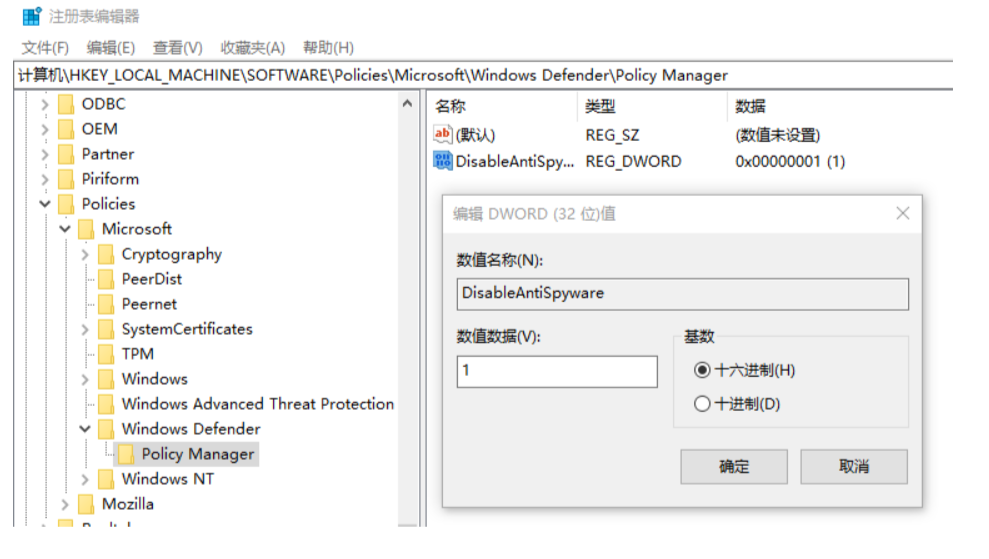The height and width of the screenshot is (559, 989).
Task: Click the DWORD icon of DisableAntiSpyware value
Action: (x=443, y=161)
